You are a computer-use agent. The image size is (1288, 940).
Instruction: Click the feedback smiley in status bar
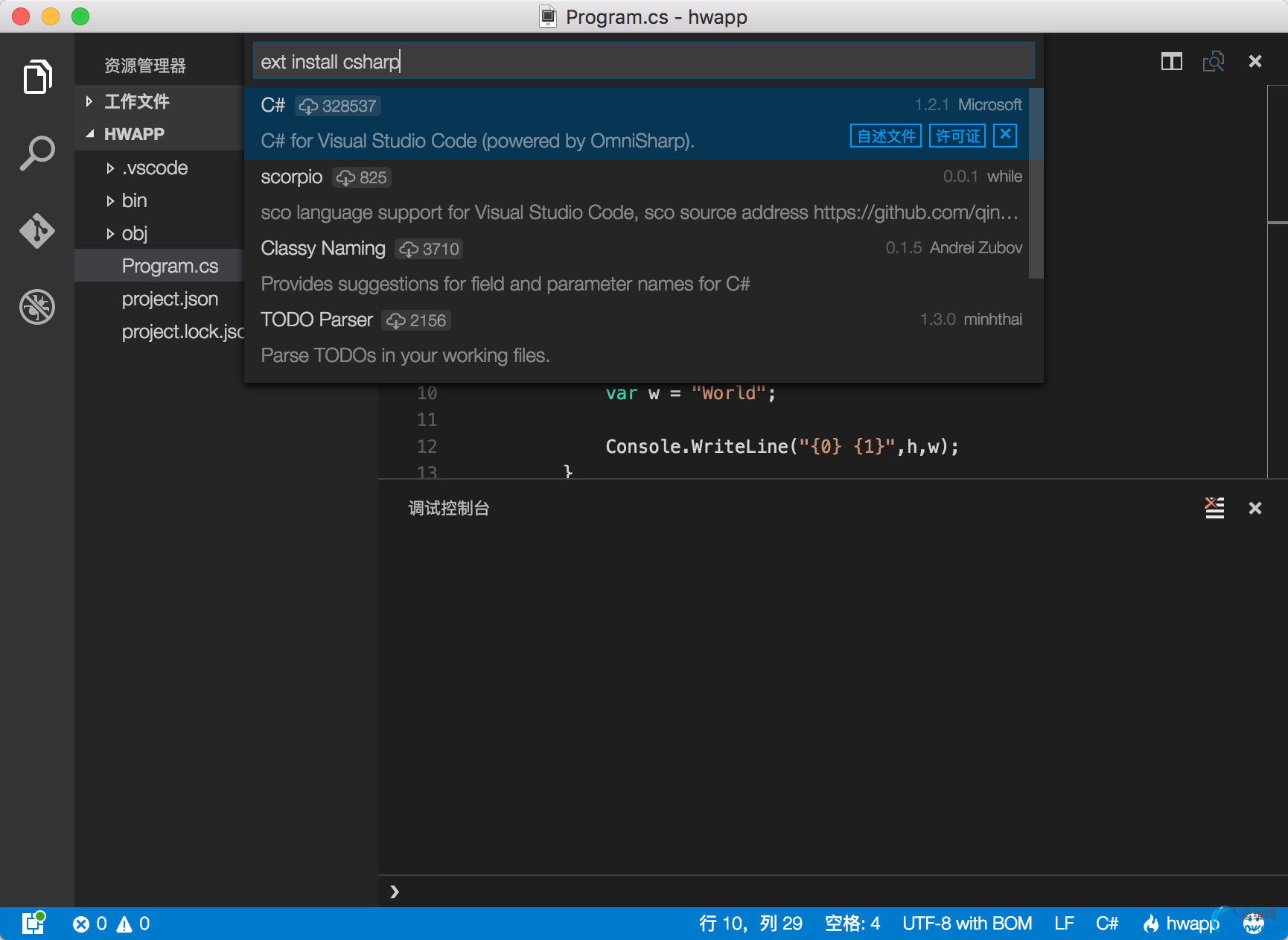1254,924
